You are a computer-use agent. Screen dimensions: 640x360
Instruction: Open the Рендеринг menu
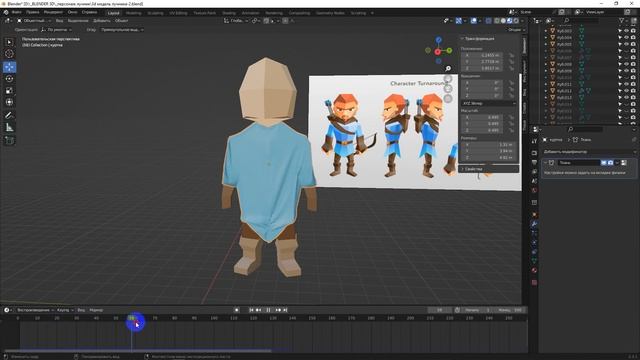pos(53,12)
